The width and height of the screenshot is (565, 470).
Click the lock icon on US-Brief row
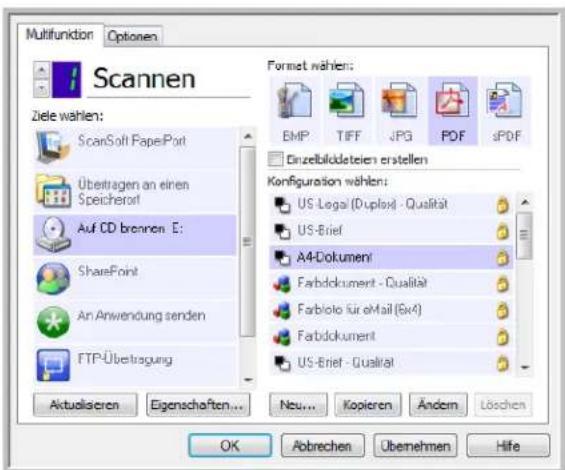click(502, 231)
